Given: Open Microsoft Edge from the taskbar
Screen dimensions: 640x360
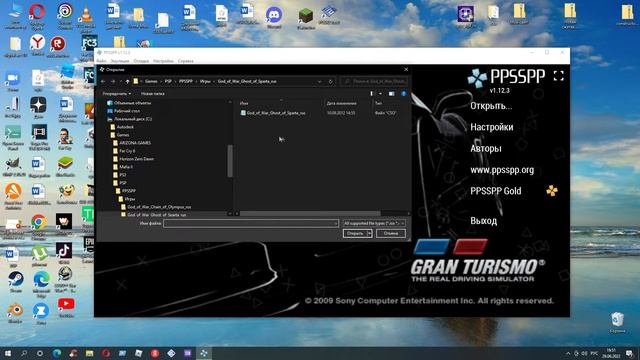Looking at the screenshot, I should (57, 353).
